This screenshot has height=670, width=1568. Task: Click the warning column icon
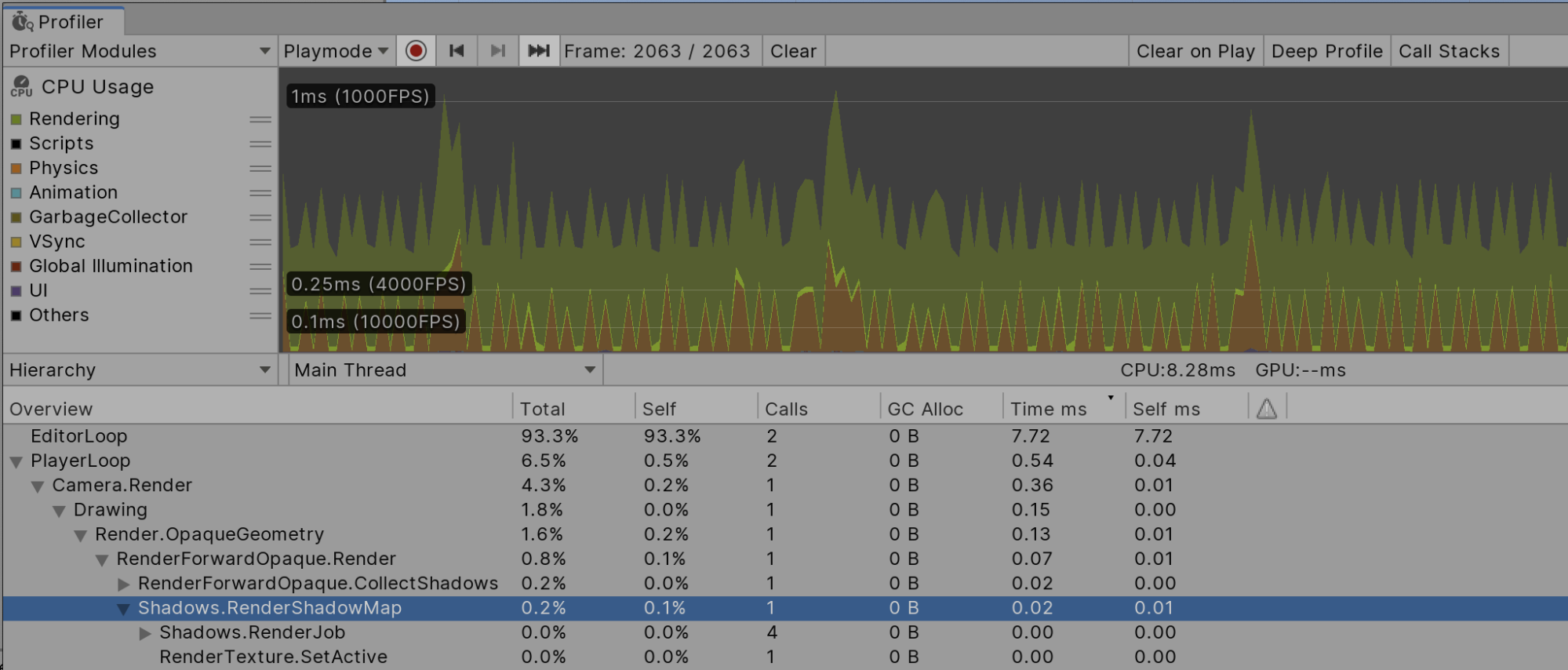(1266, 409)
